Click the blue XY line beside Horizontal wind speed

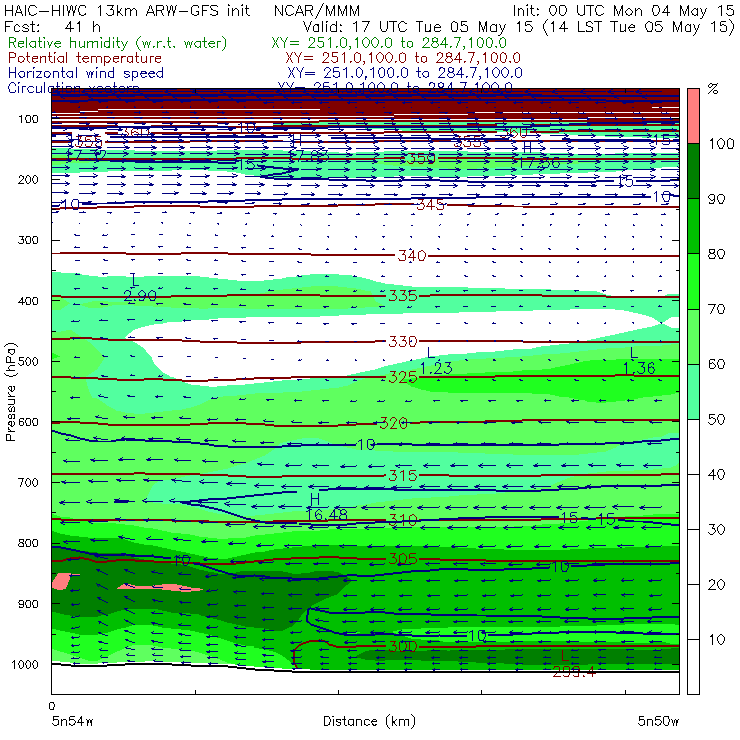coord(405,73)
